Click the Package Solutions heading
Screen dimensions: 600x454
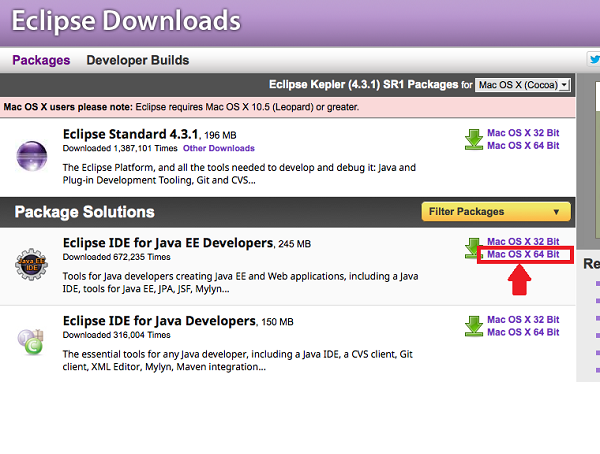[85, 212]
